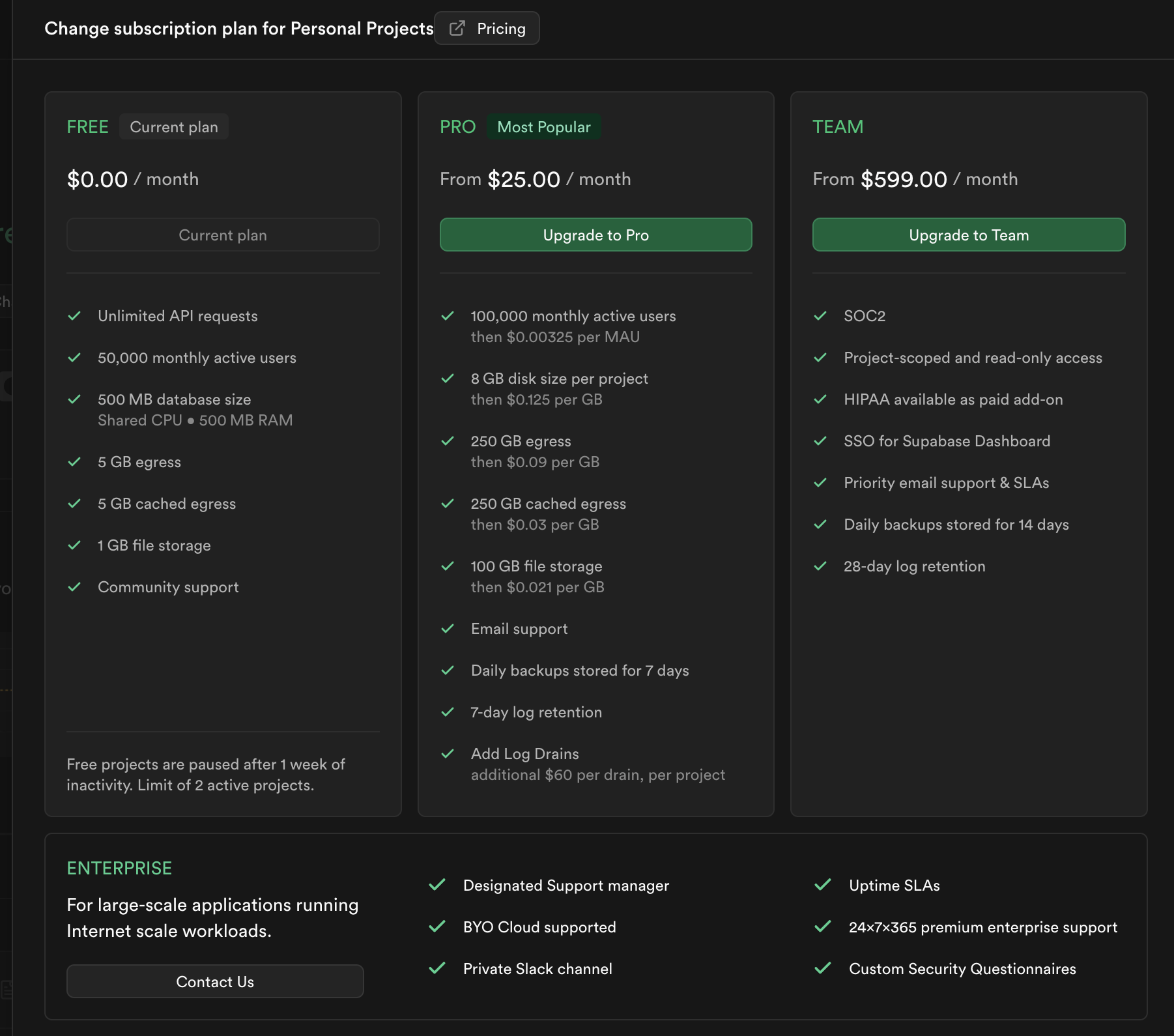Click the ENTERPRISE plan heading
Screen dimensions: 1174x1036
click(119, 869)
